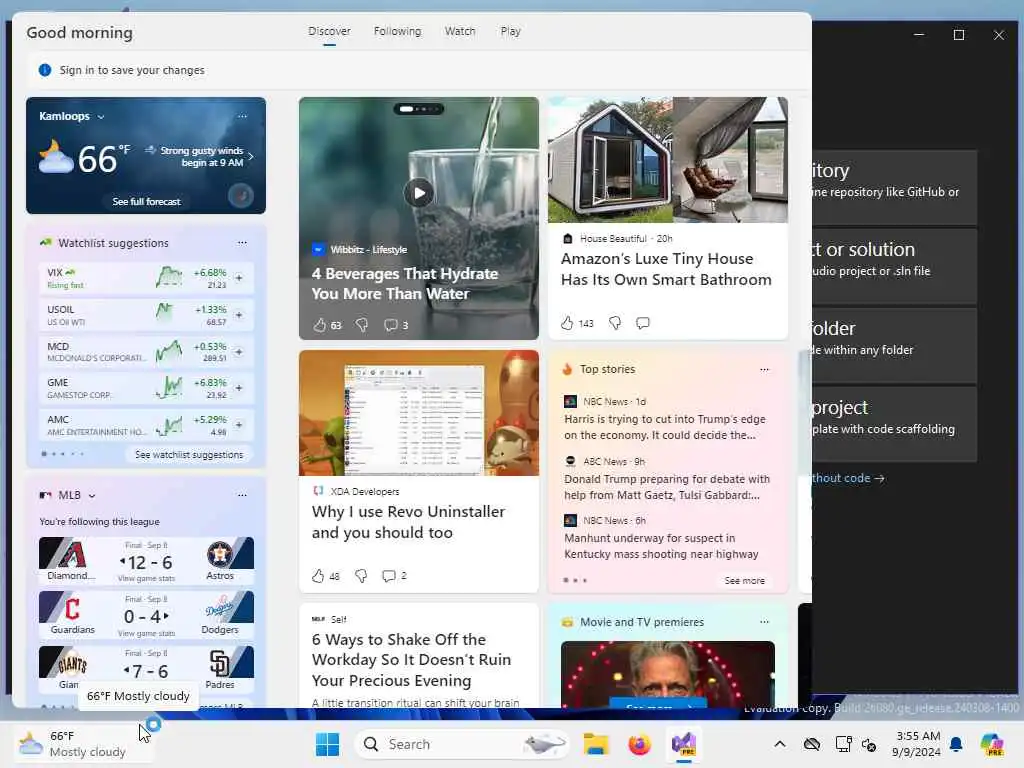
Task: Open the notification bell in tray
Action: [956, 744]
